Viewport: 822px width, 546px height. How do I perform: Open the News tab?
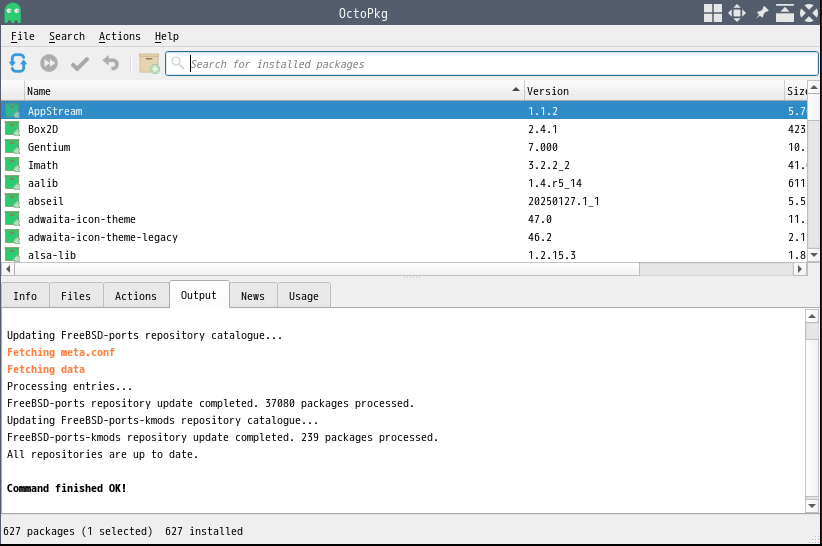(253, 296)
